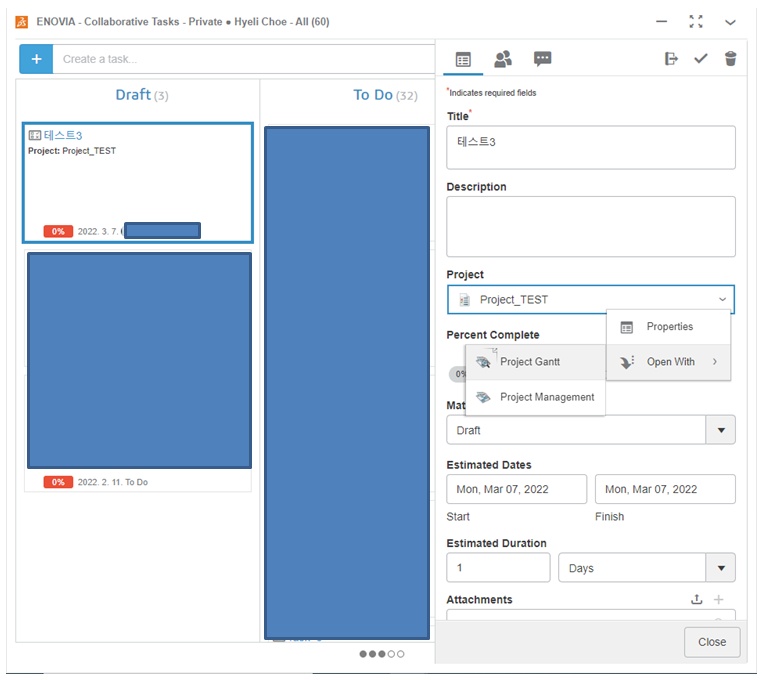
Task: Add attachment with plus icon
Action: pyautogui.click(x=718, y=599)
